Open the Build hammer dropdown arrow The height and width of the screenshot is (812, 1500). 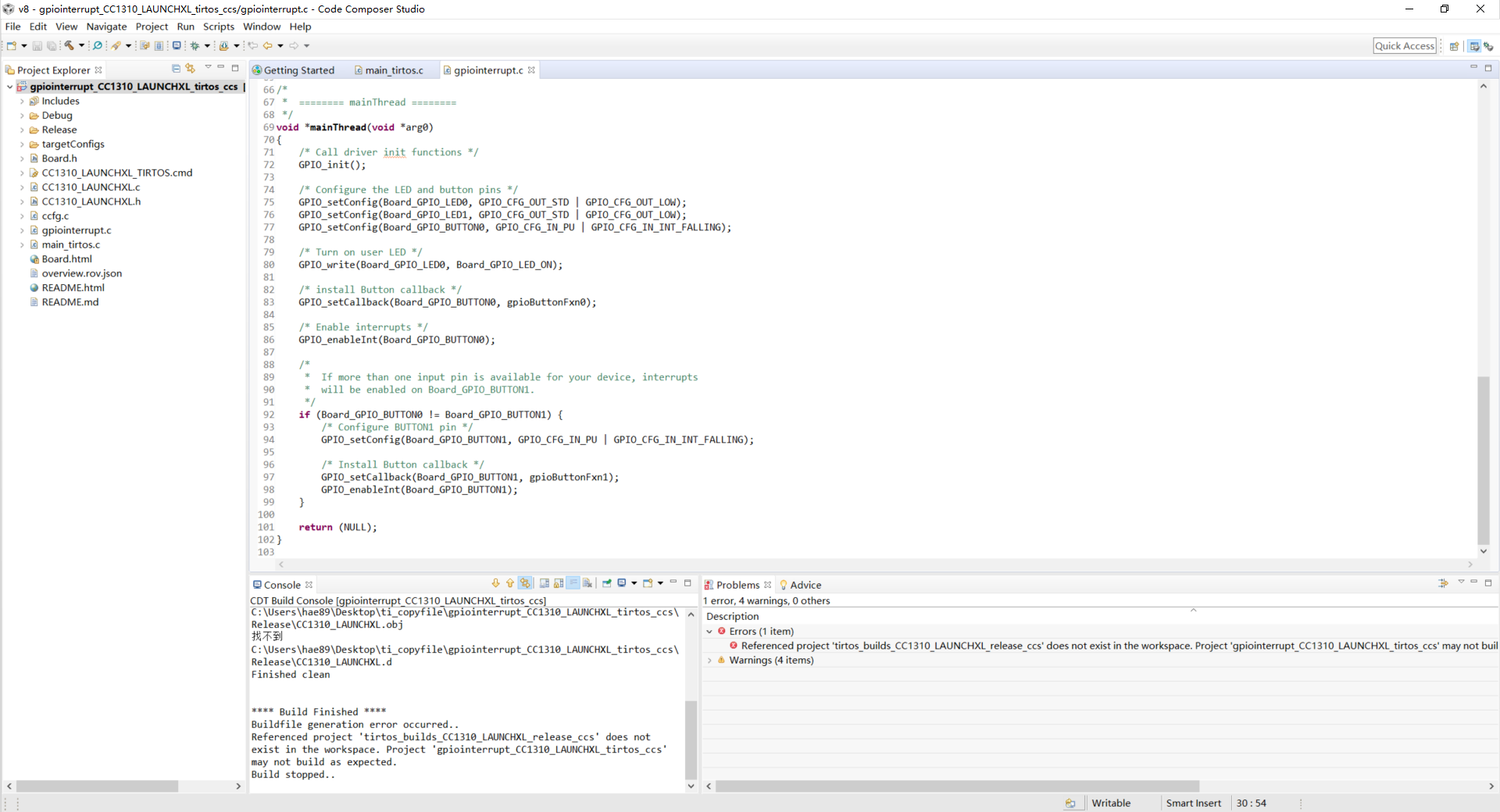(x=81, y=46)
